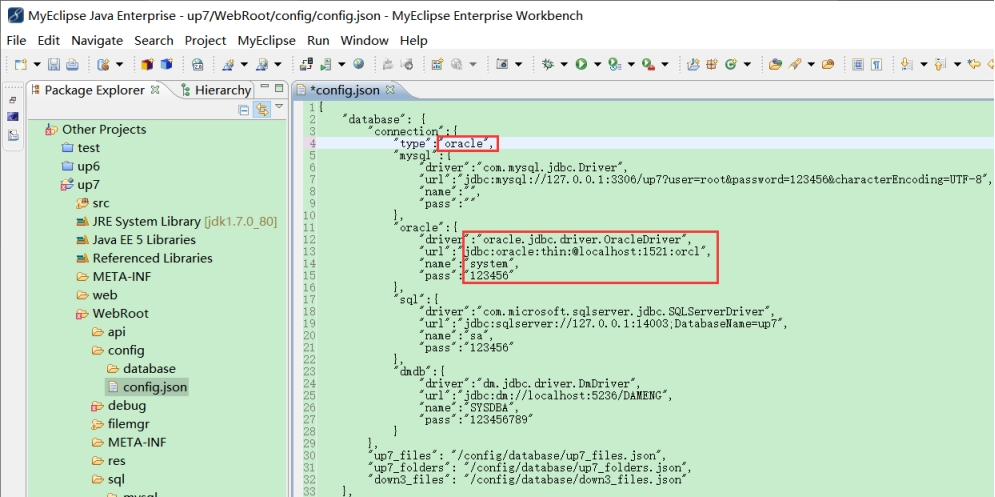Click the New Java Class green icon
The height and width of the screenshot is (497, 995).
coord(730,64)
